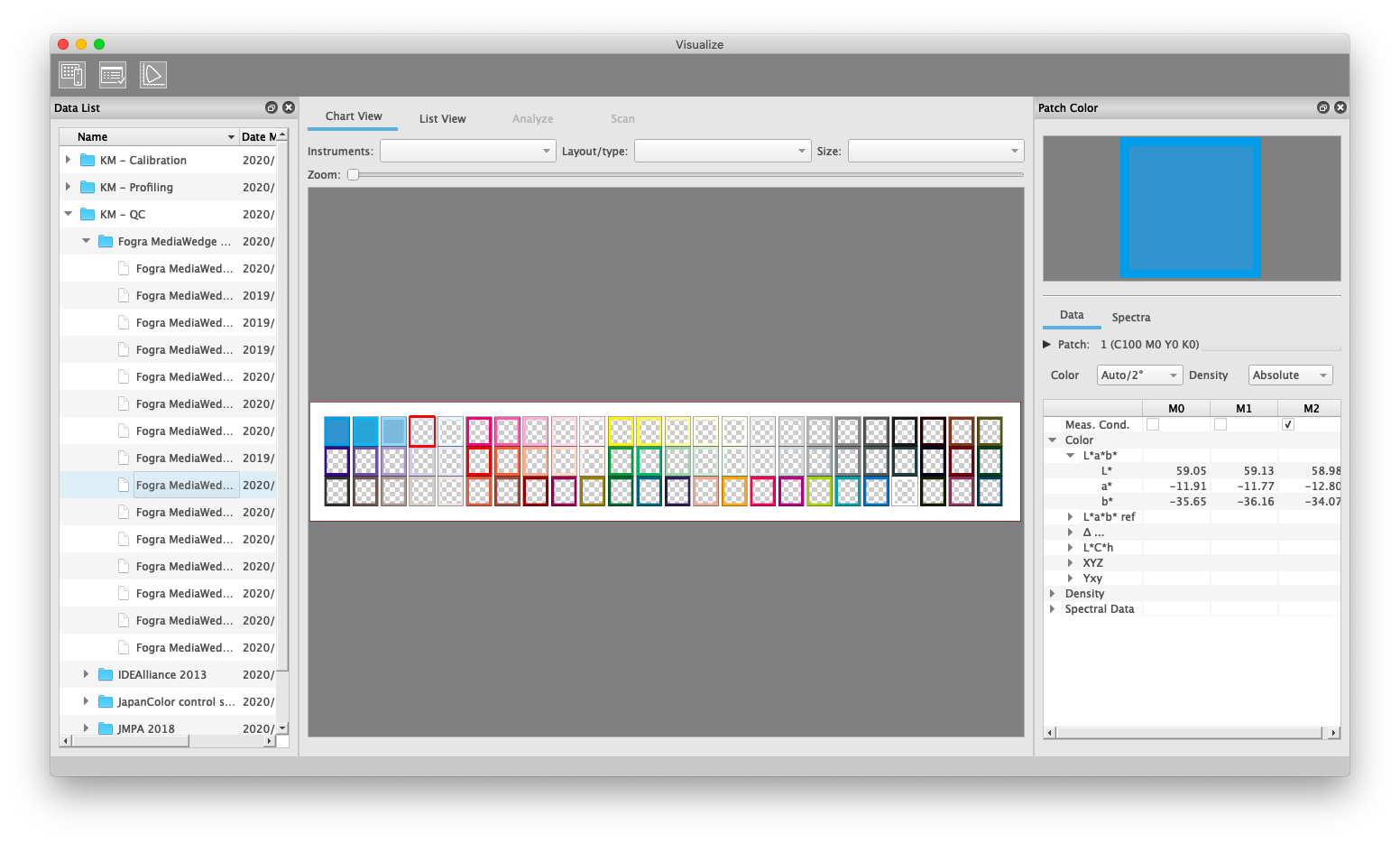This screenshot has width=1400, height=843.
Task: Open the Color Auto/2° dropdown
Action: pyautogui.click(x=1139, y=375)
